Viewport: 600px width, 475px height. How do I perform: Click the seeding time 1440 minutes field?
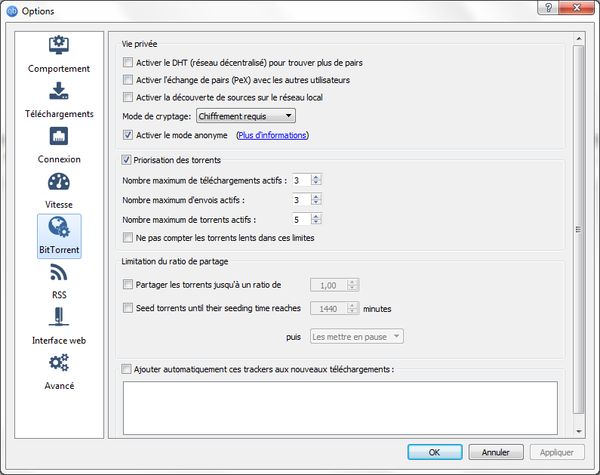click(329, 309)
